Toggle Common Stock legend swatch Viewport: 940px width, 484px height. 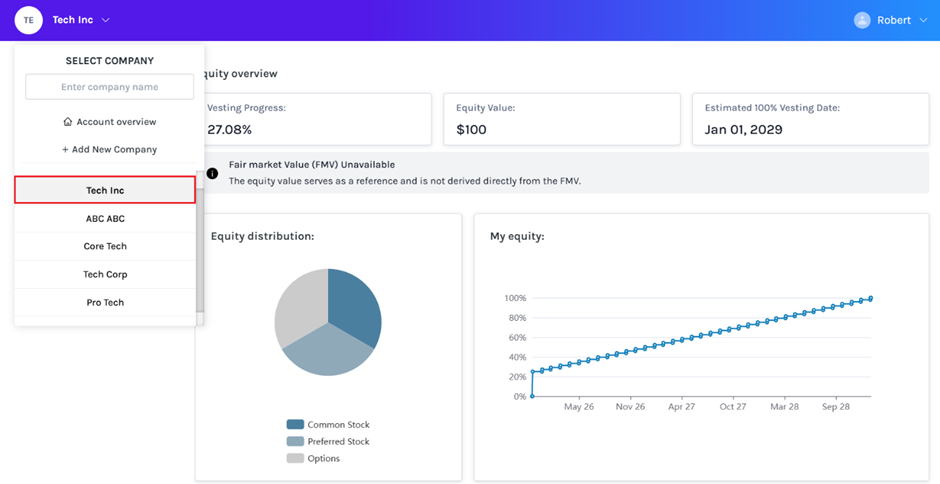pos(295,425)
